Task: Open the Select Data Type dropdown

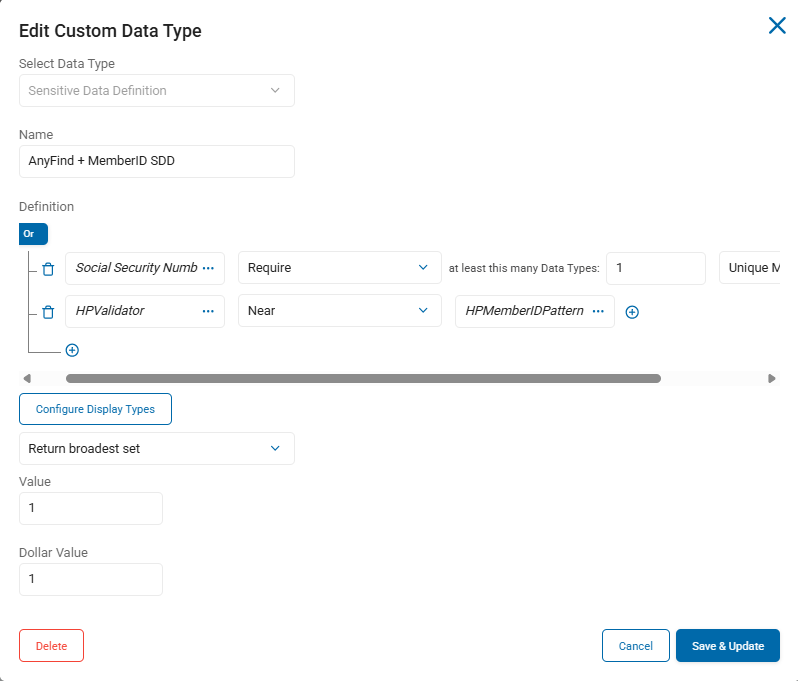Action: 156,91
